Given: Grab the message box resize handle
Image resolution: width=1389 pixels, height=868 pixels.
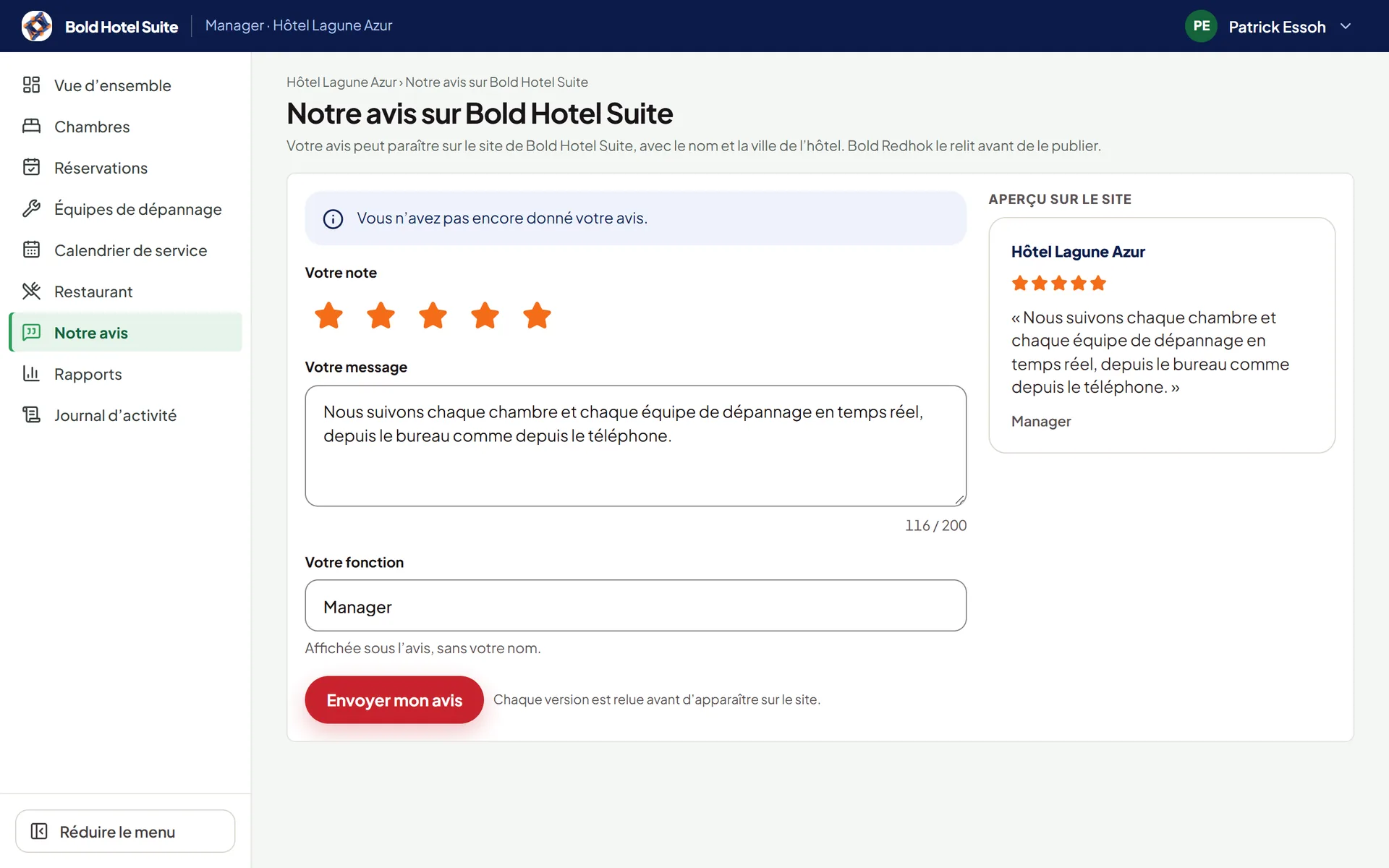Looking at the screenshot, I should (x=959, y=499).
